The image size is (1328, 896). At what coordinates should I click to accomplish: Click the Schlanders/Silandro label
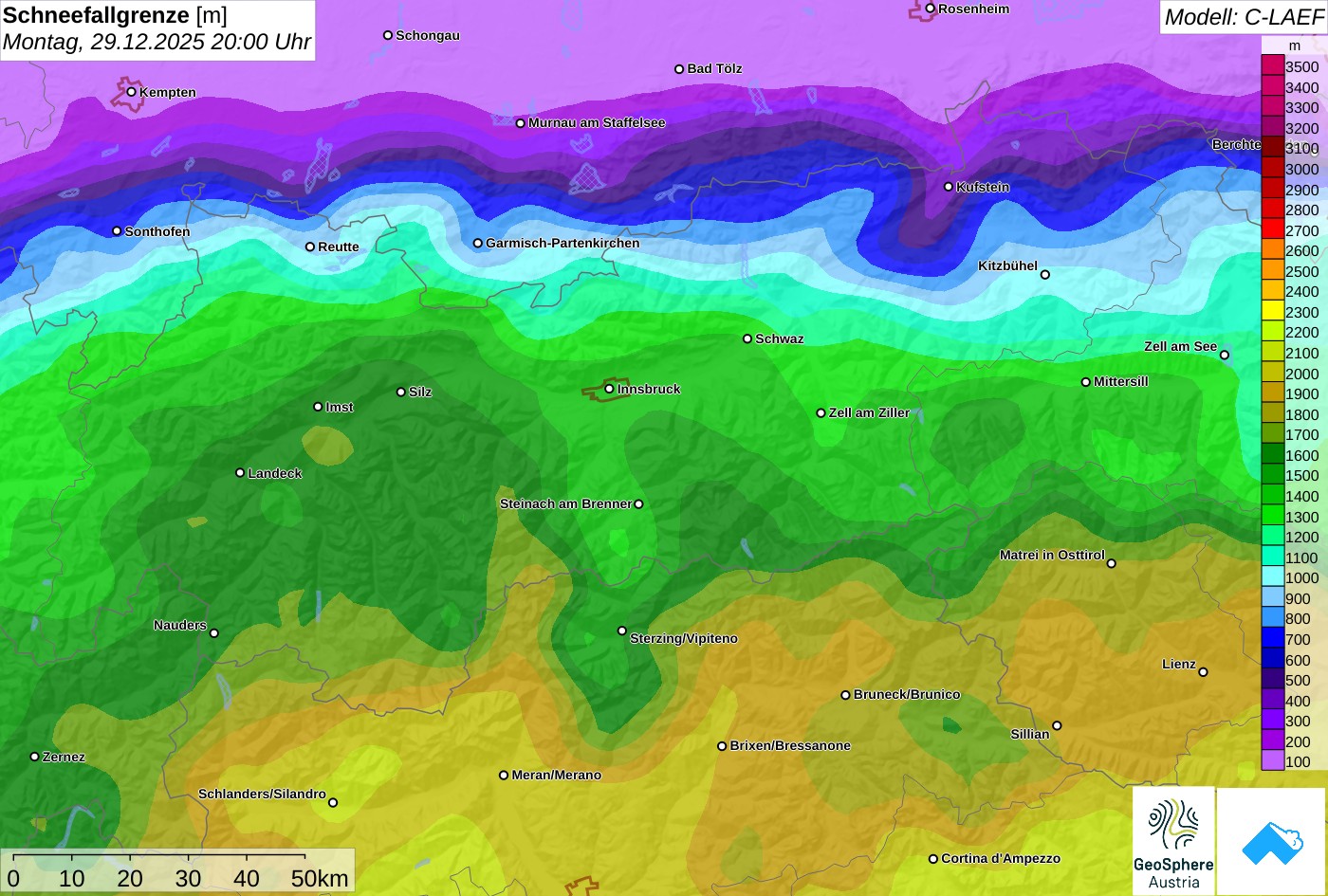tap(262, 795)
